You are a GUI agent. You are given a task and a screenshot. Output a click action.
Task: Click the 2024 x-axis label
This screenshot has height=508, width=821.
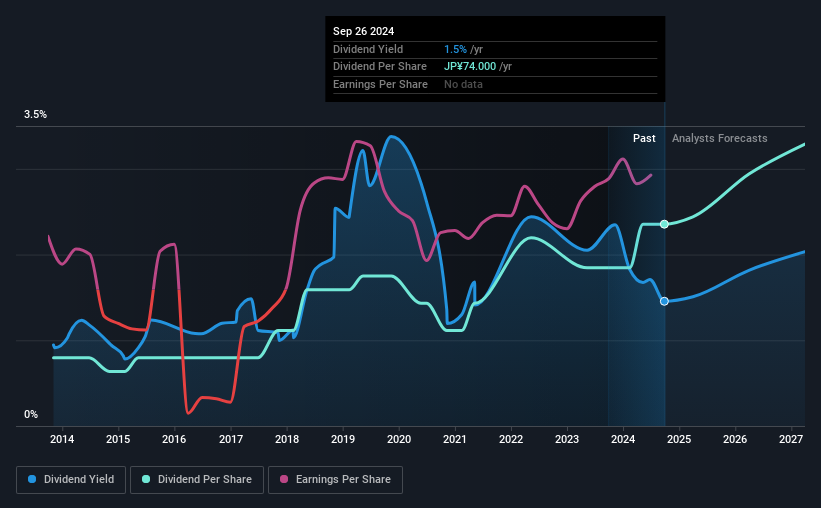pyautogui.click(x=623, y=439)
